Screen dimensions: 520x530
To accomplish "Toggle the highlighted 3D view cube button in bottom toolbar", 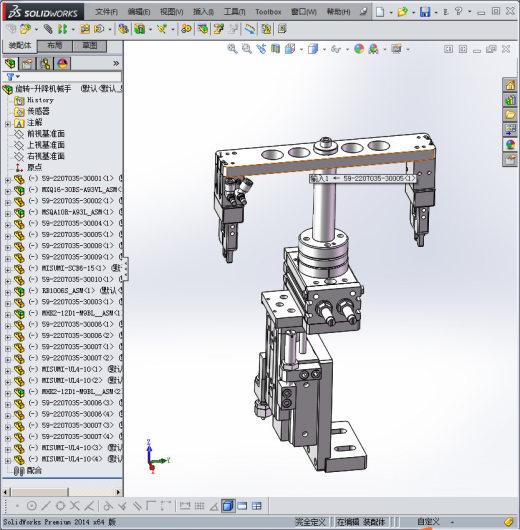I will coord(228,506).
